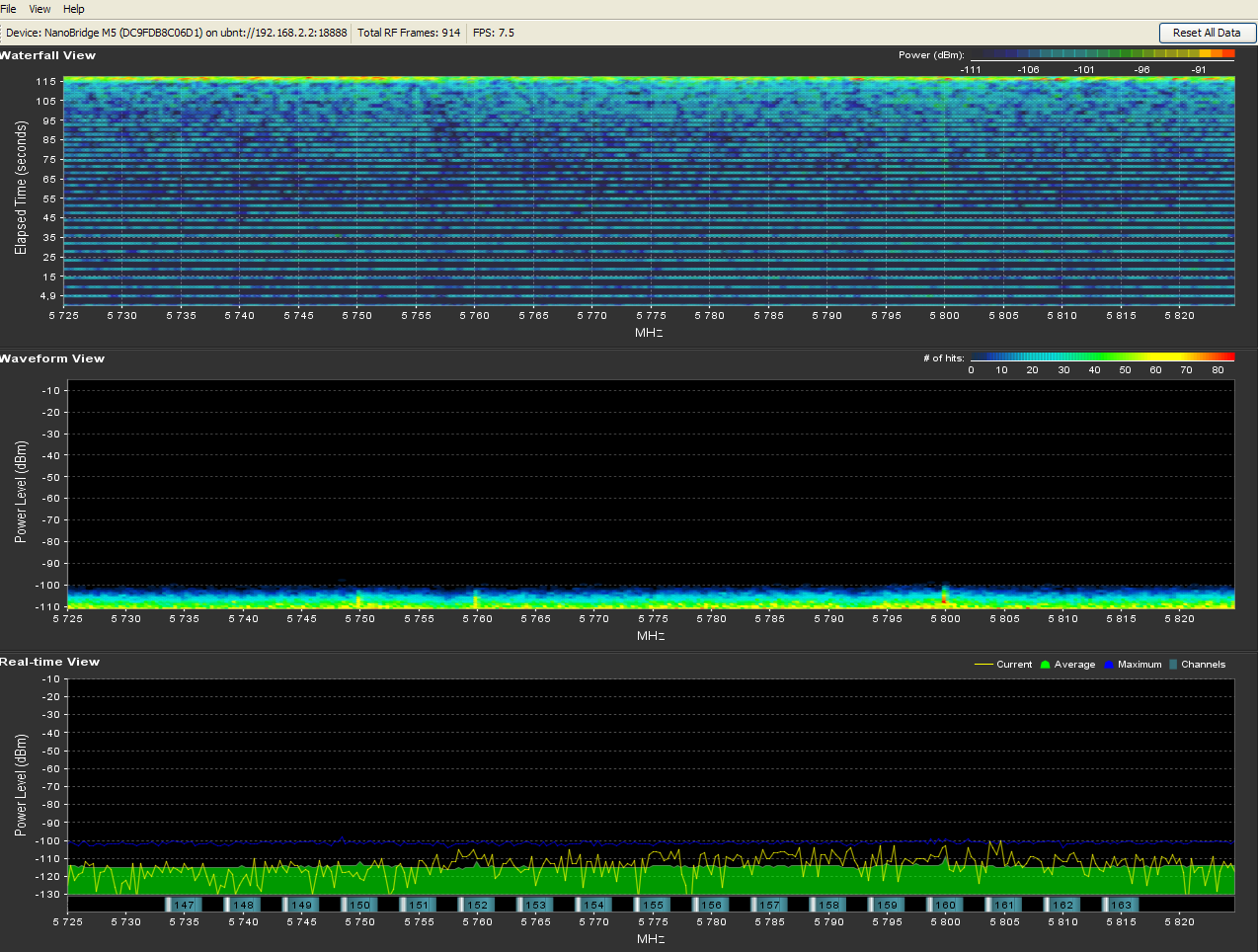Click the blue Maximum legend swatch
This screenshot has height=952, width=1258.
(1109, 665)
